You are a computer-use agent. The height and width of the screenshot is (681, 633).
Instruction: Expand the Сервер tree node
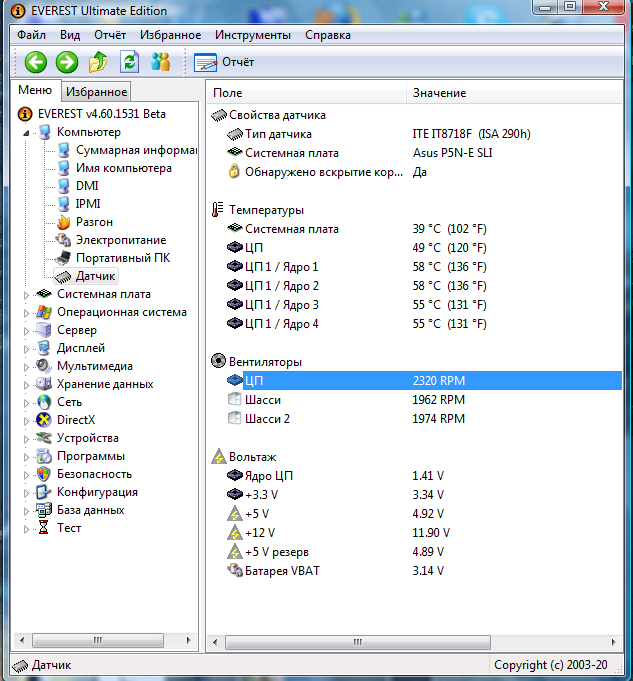click(27, 331)
